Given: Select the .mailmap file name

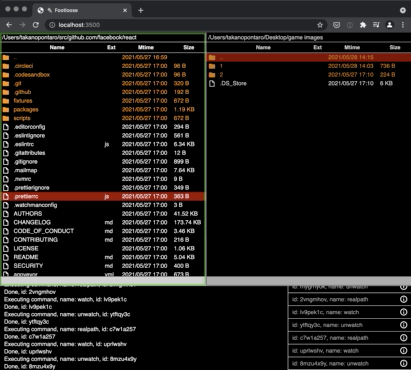Looking at the screenshot, I should coord(25,170).
